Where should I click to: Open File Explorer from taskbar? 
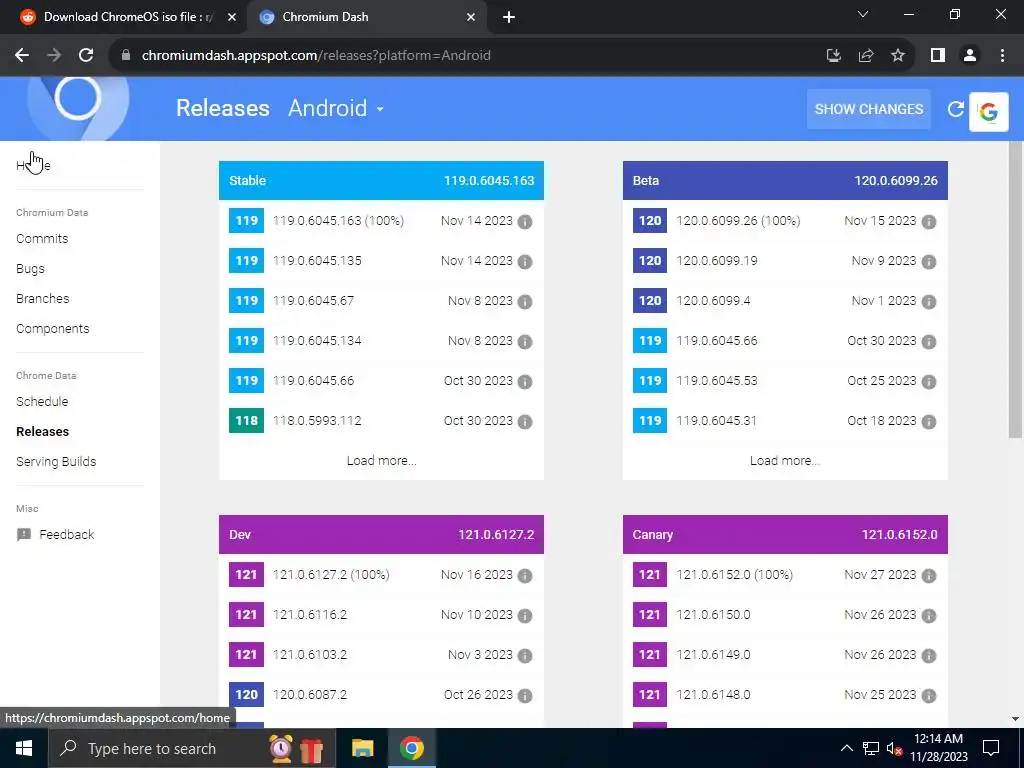click(362, 748)
